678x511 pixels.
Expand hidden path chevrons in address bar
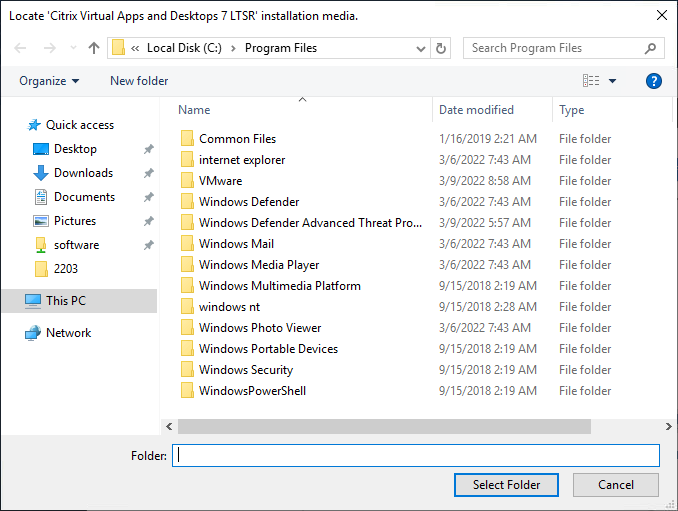[x=135, y=48]
